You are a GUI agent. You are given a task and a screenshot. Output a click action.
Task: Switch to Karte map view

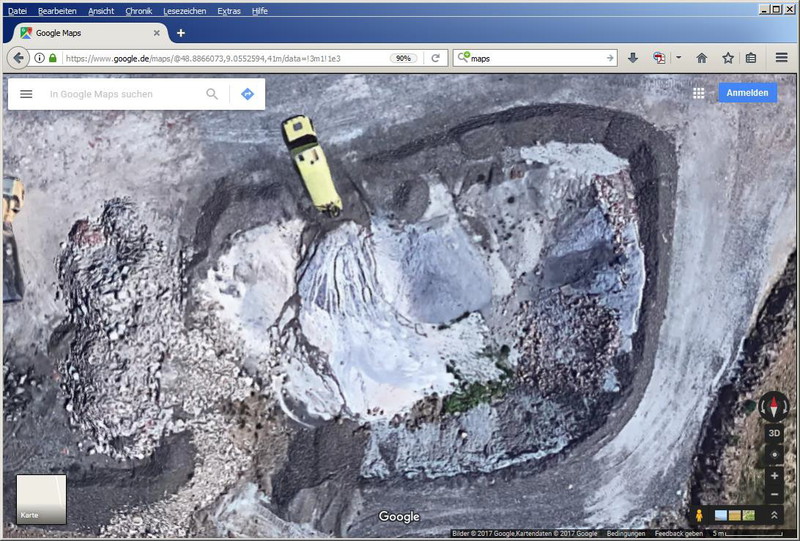[41, 499]
